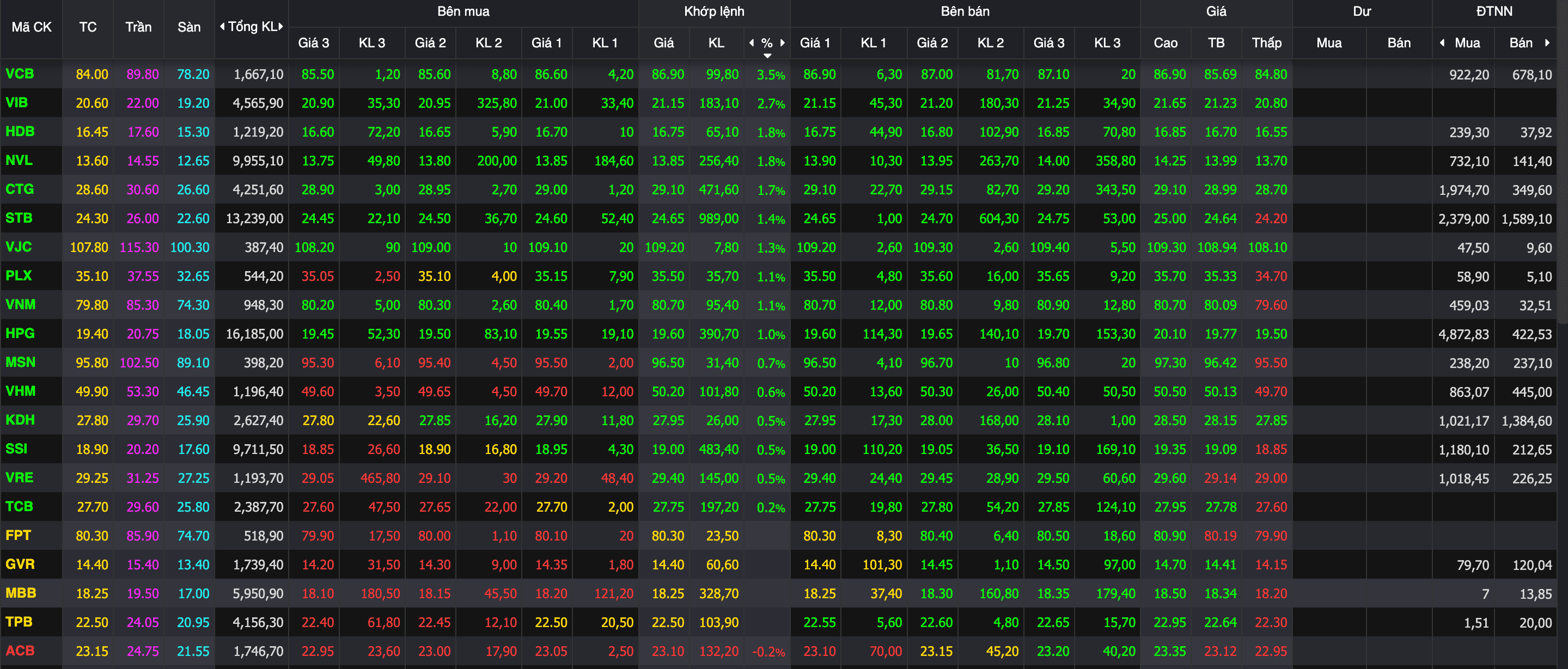Open the MSN ticker symbol

click(x=20, y=363)
